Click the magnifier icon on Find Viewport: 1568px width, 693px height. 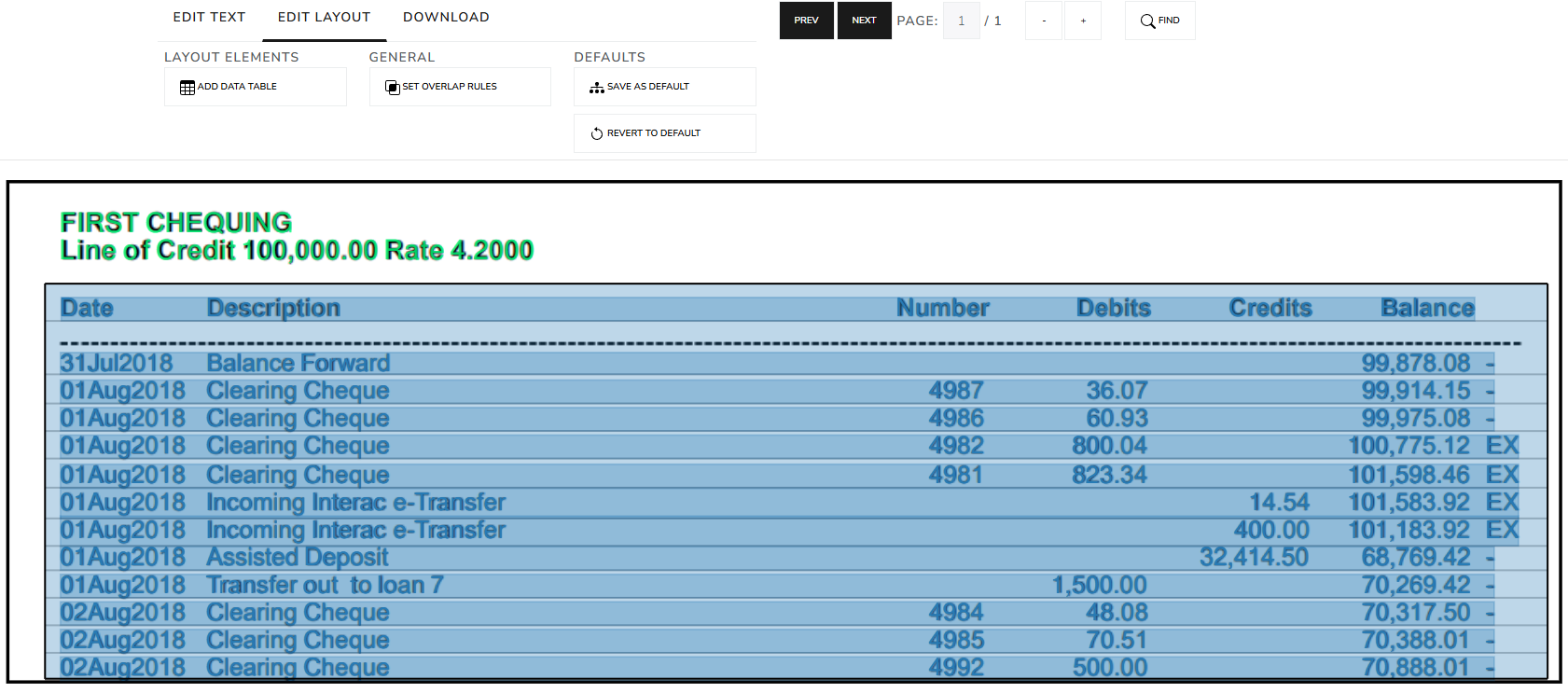pos(1148,21)
